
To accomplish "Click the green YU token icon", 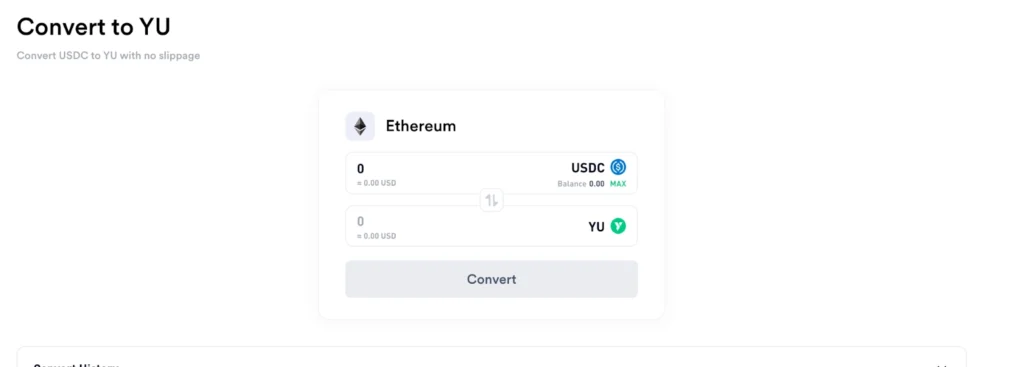I will coord(618,227).
